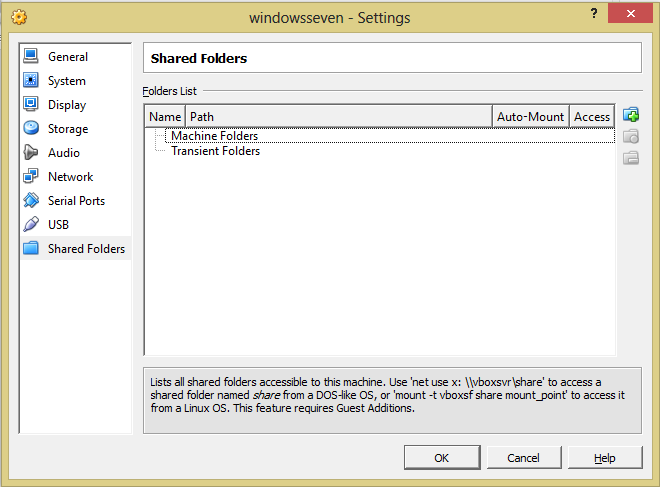The width and height of the screenshot is (660, 487).
Task: Go to the Storage settings page
Action: pyautogui.click(x=76, y=128)
